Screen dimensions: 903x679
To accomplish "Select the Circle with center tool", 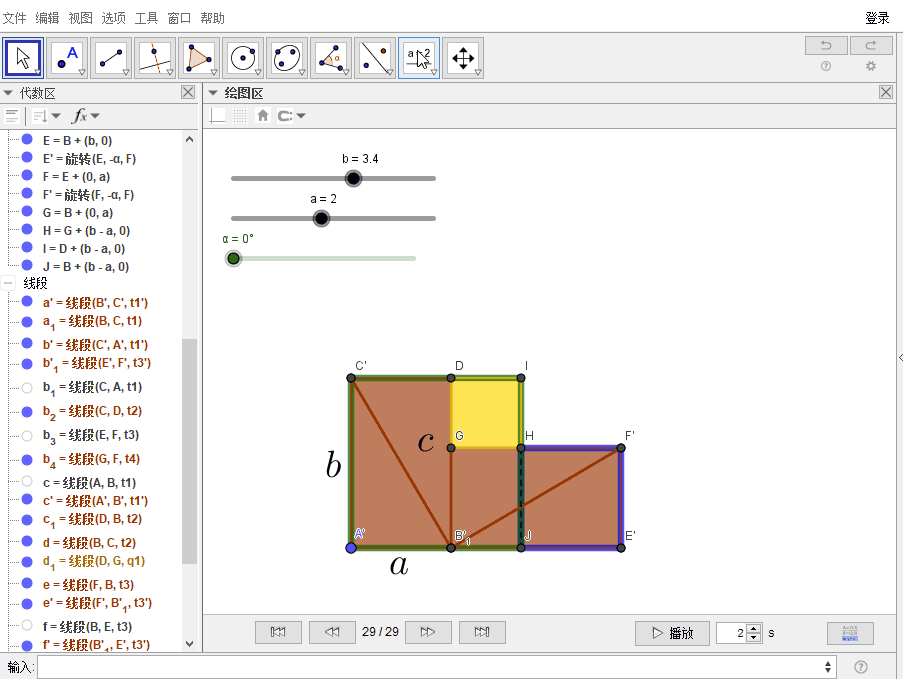I will tap(243, 58).
